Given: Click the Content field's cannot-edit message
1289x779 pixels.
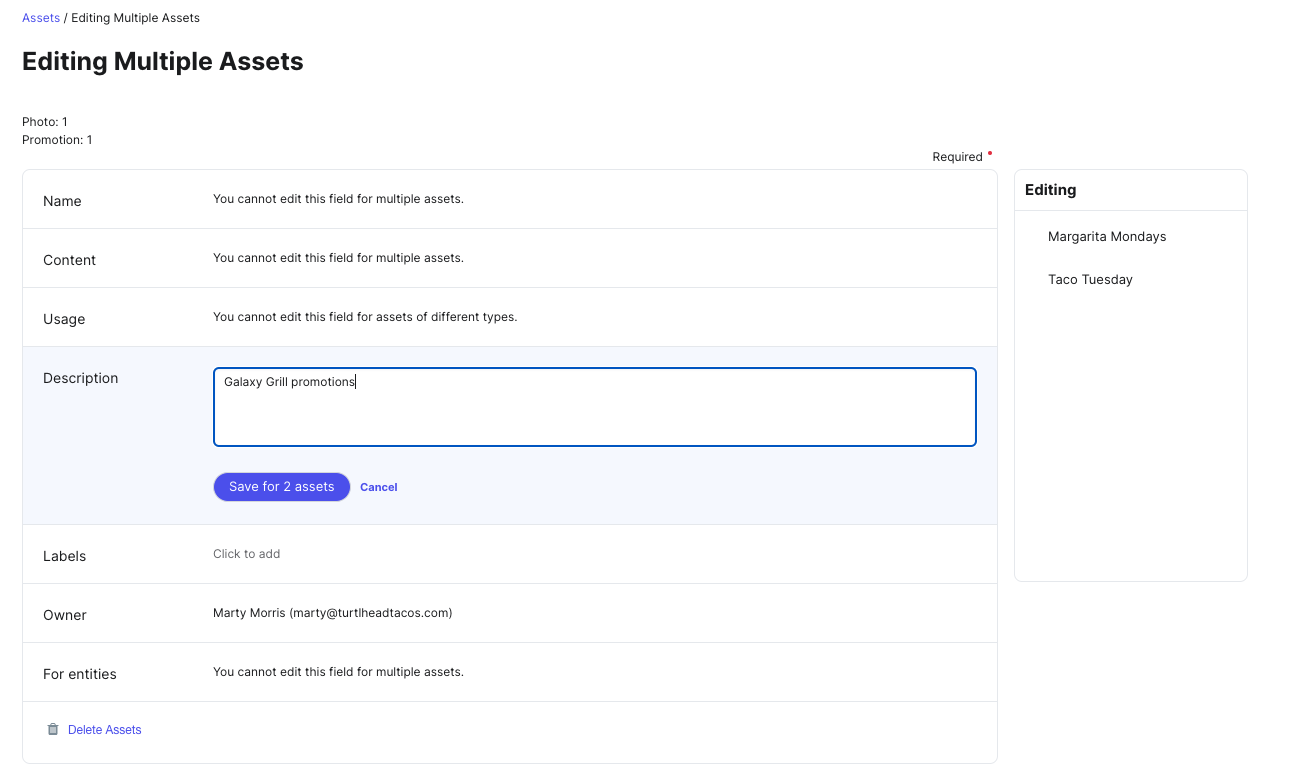Looking at the screenshot, I should (338, 258).
